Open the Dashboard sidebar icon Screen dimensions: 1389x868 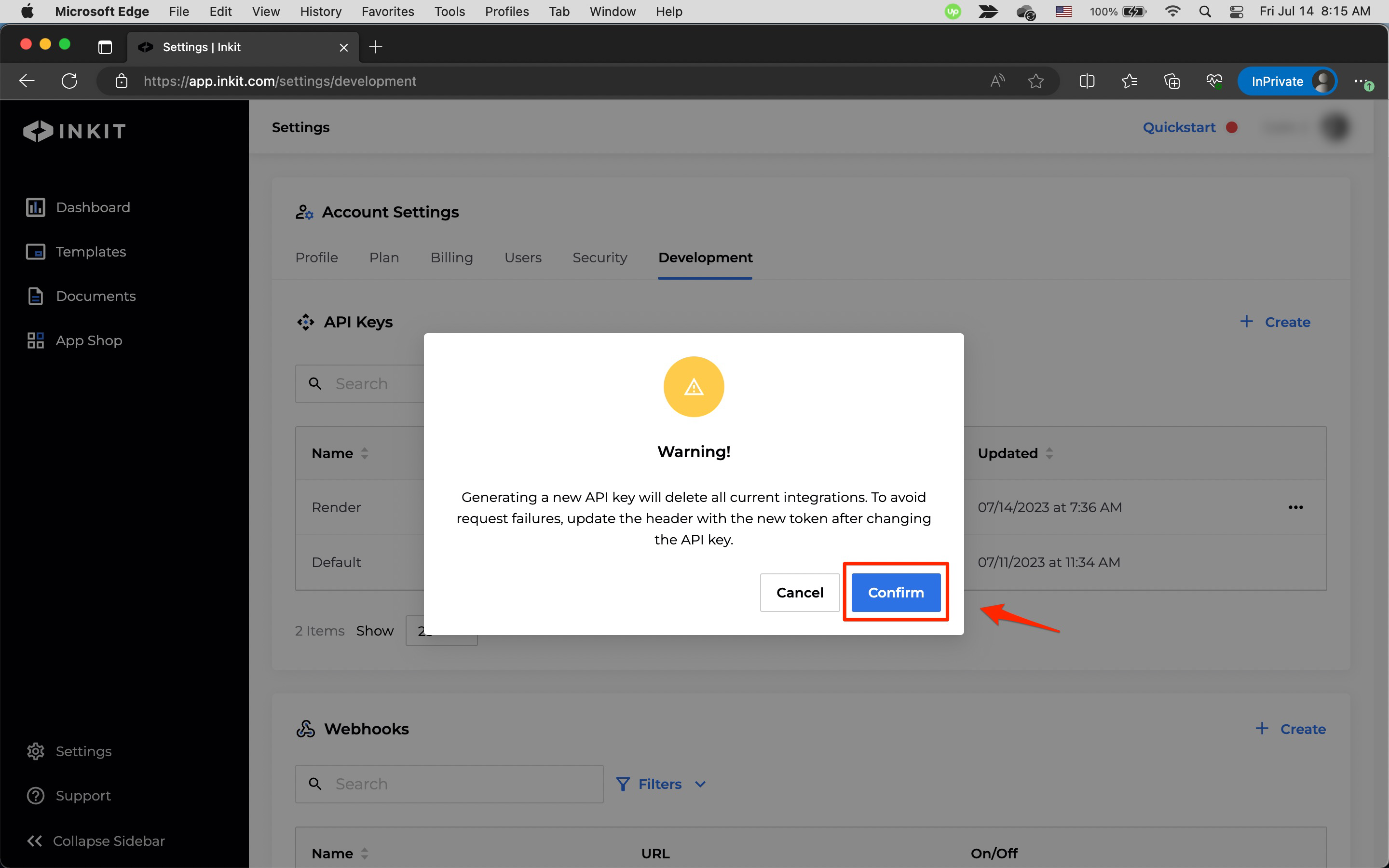click(36, 207)
